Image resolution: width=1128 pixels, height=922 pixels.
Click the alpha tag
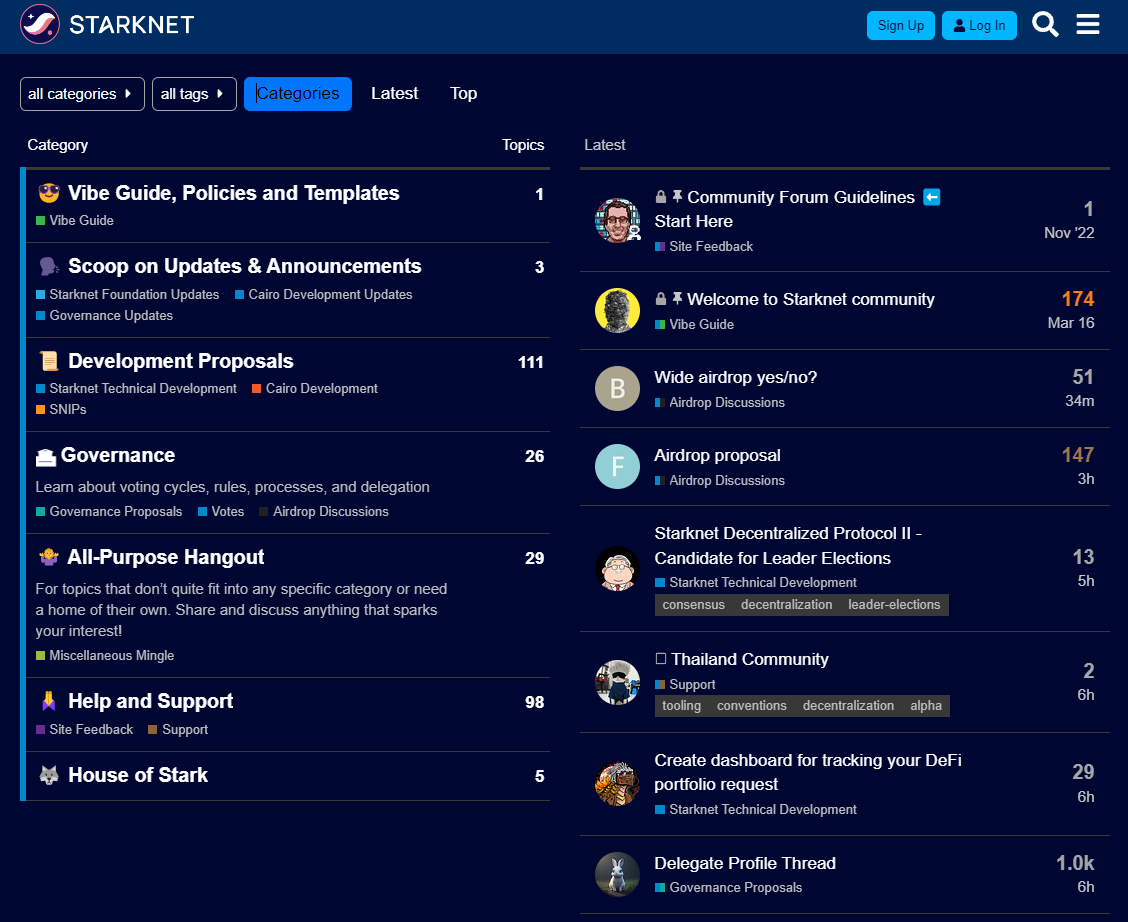coord(926,706)
